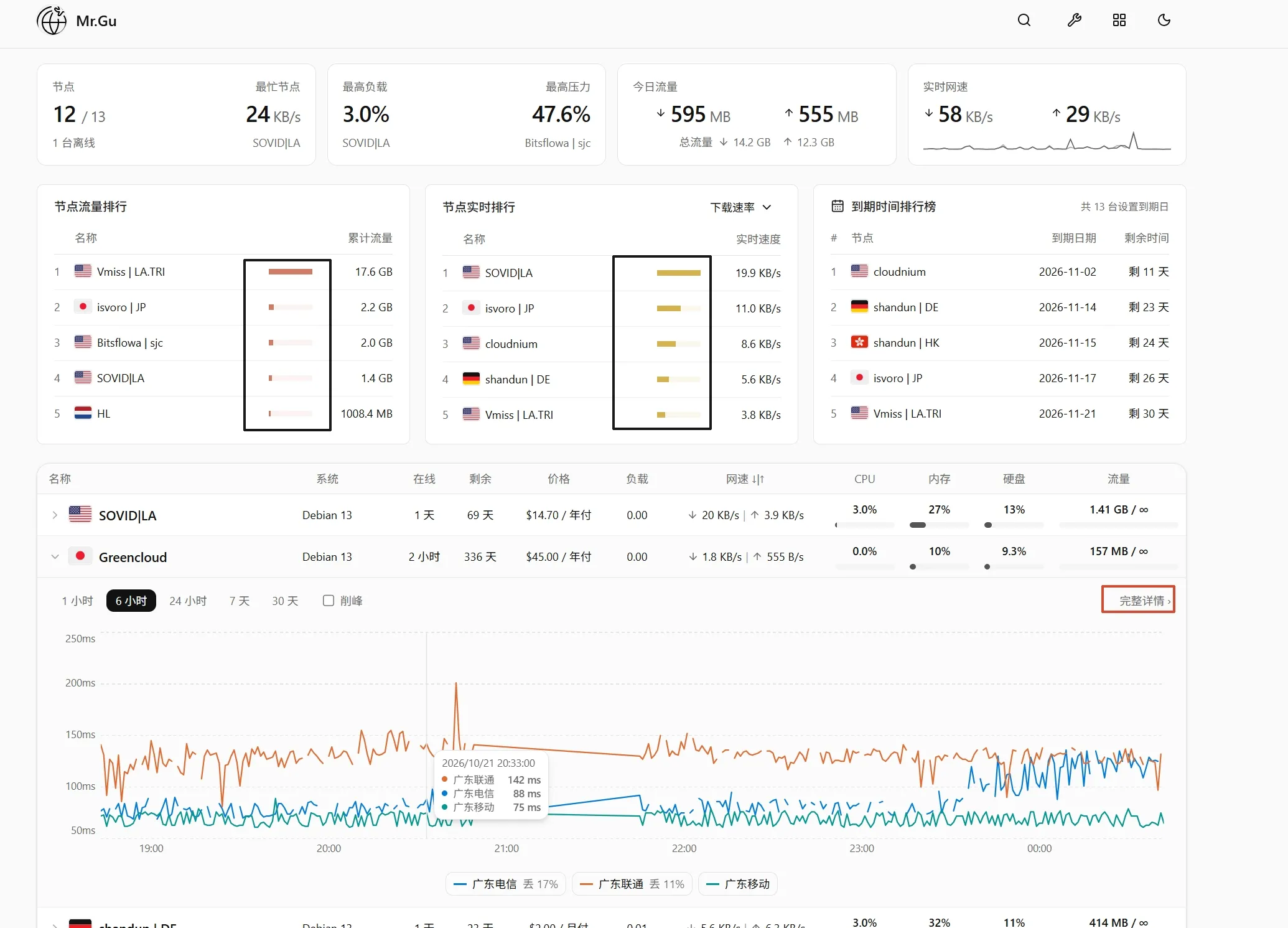Image resolution: width=1288 pixels, height=928 pixels.
Task: Click German flag in realtime ranking shandun | DE
Action: click(471, 379)
